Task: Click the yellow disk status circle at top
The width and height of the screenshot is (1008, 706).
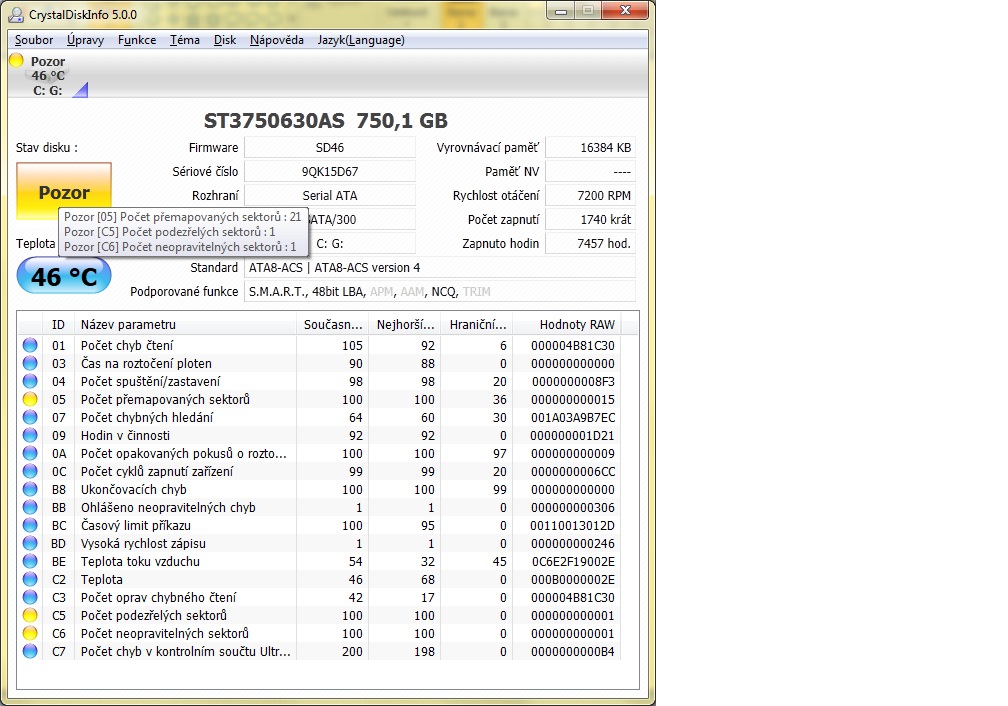Action: point(16,60)
